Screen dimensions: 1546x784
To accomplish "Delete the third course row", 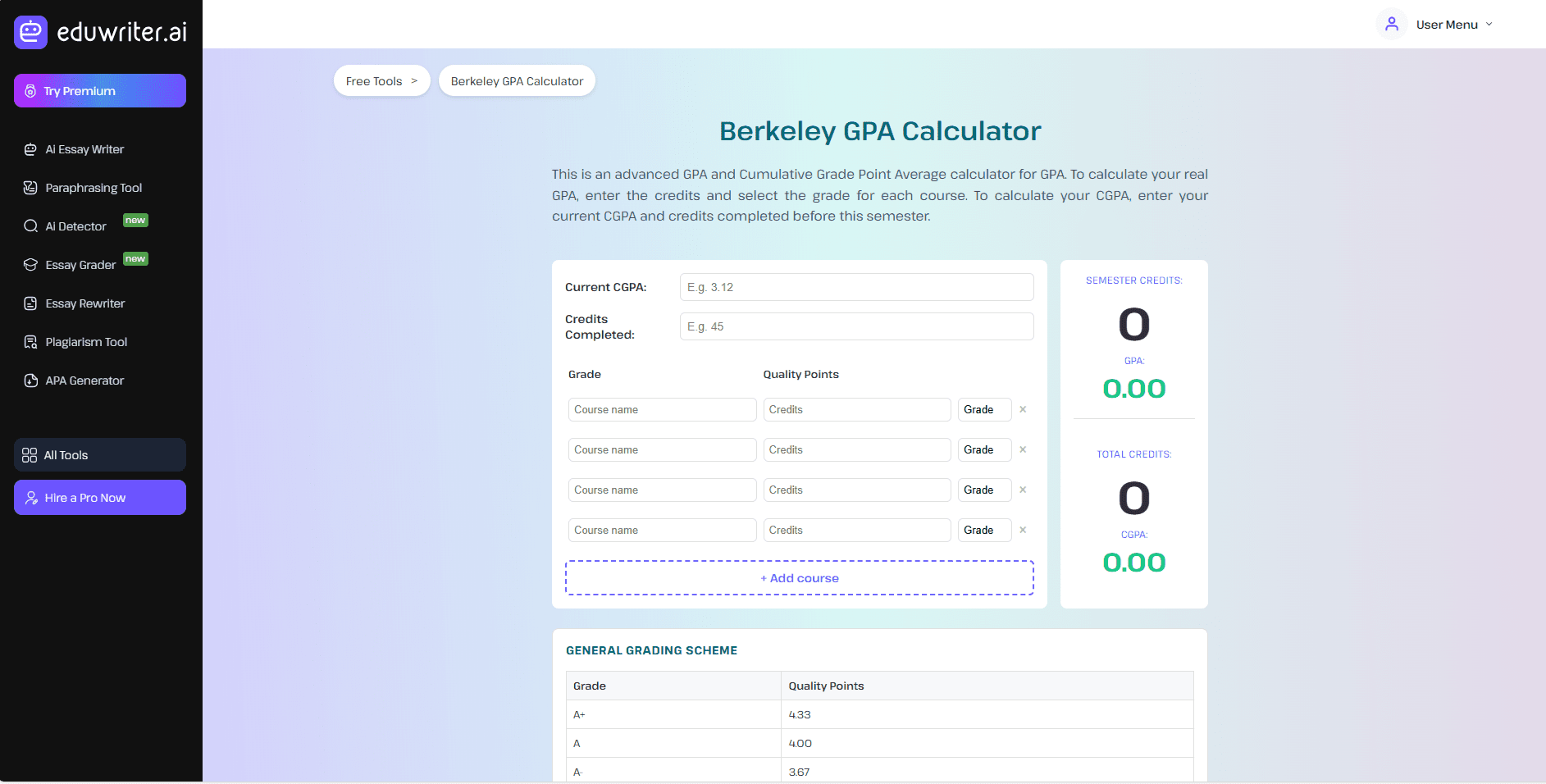I will point(1023,490).
